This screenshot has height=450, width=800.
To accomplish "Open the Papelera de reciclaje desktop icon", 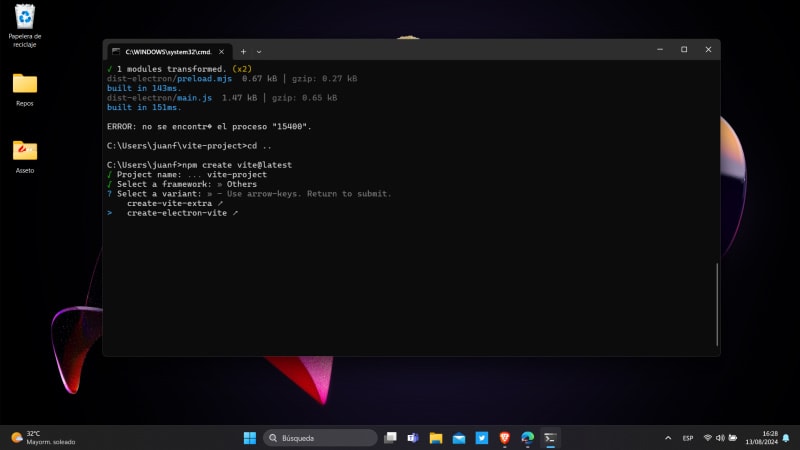I will 24,26.
